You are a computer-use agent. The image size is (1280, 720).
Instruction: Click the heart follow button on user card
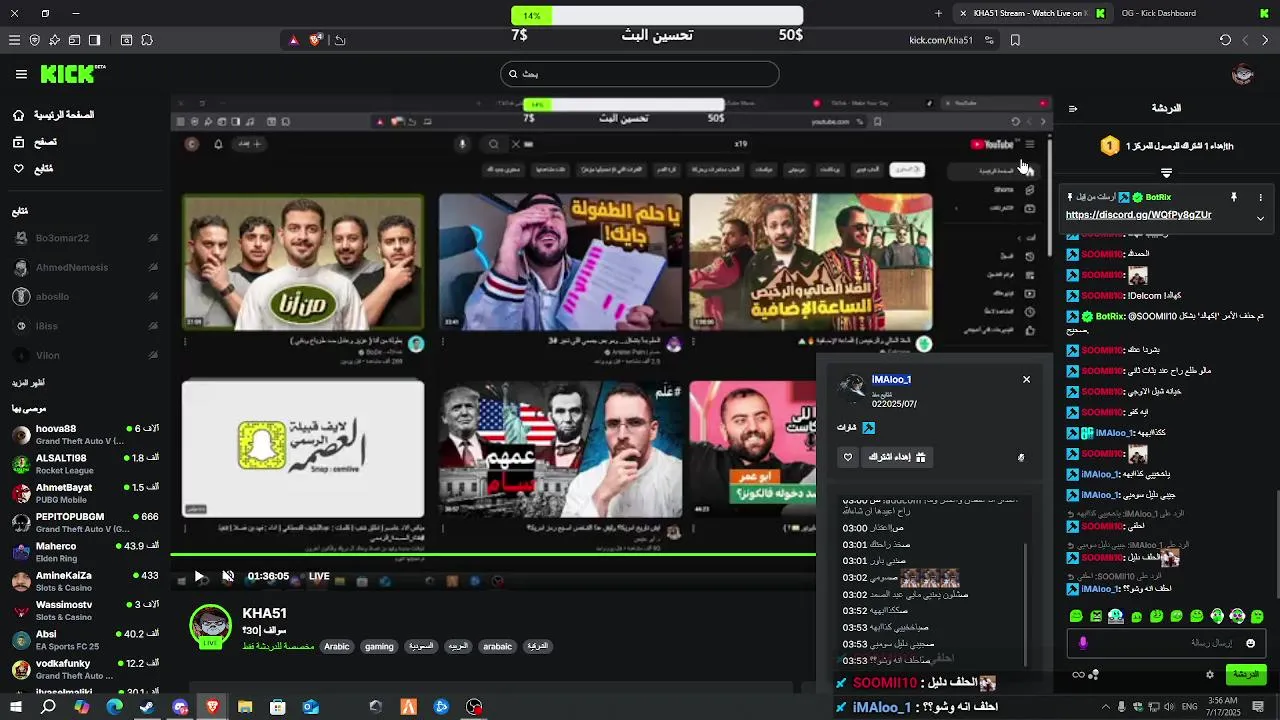coord(848,457)
